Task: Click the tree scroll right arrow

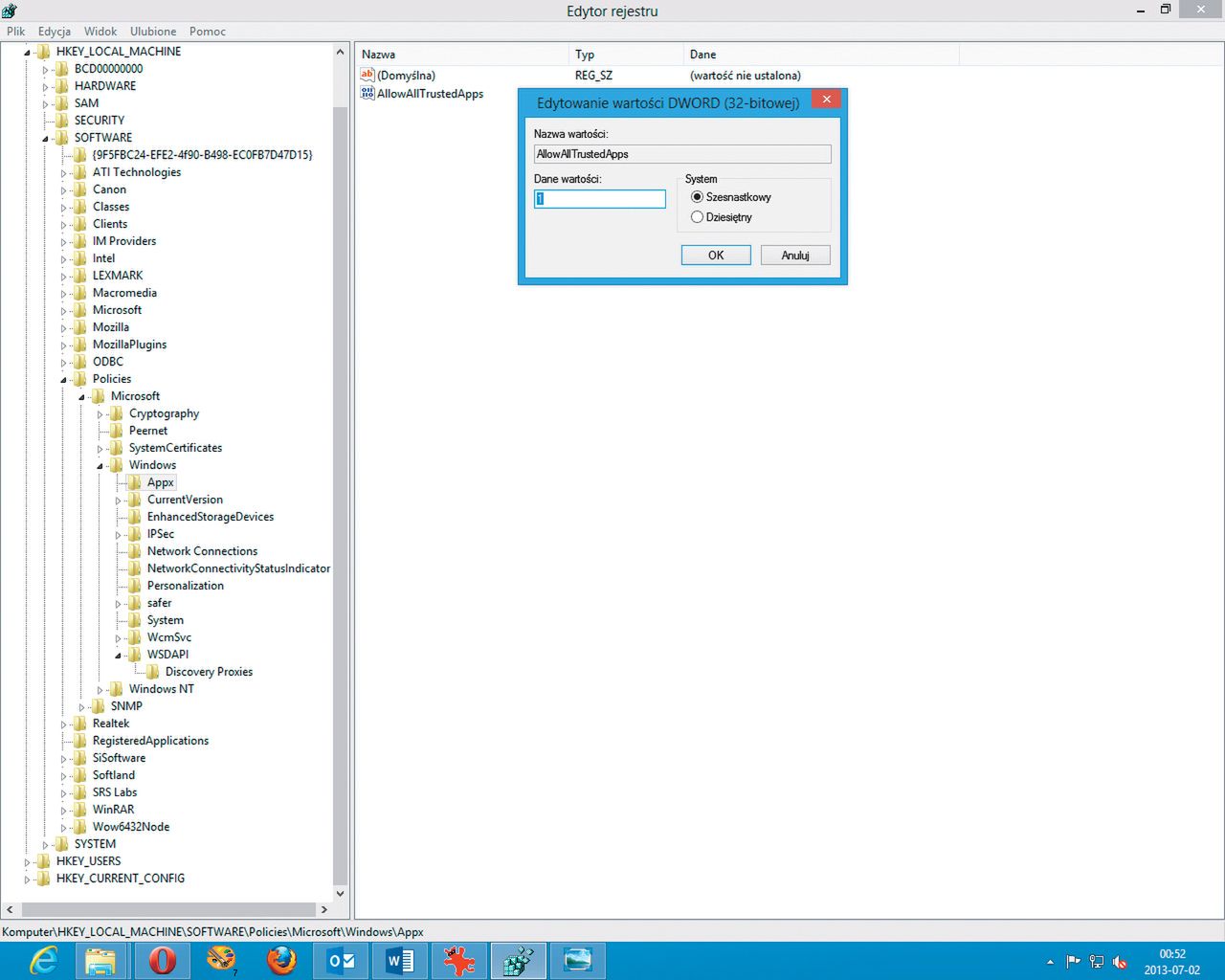Action: pos(324,909)
